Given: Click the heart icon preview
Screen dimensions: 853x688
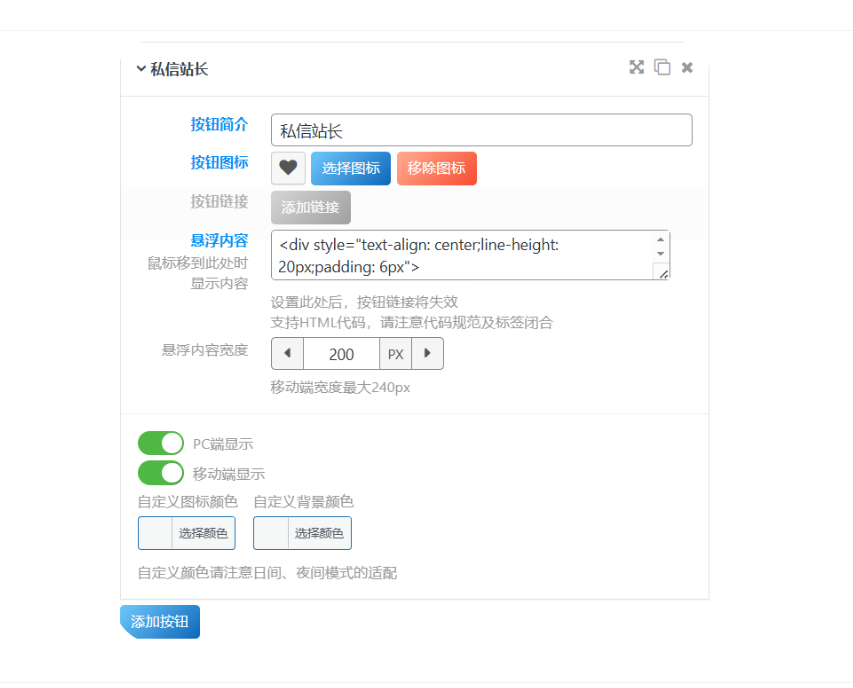Looking at the screenshot, I should (x=288, y=168).
